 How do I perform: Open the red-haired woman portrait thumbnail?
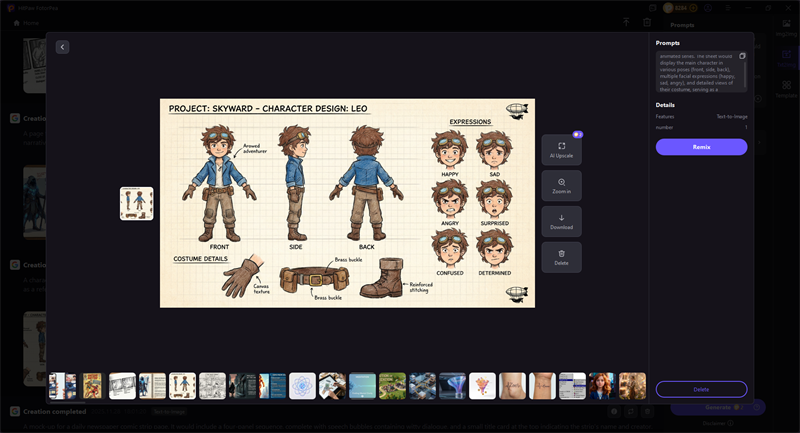[x=602, y=386]
